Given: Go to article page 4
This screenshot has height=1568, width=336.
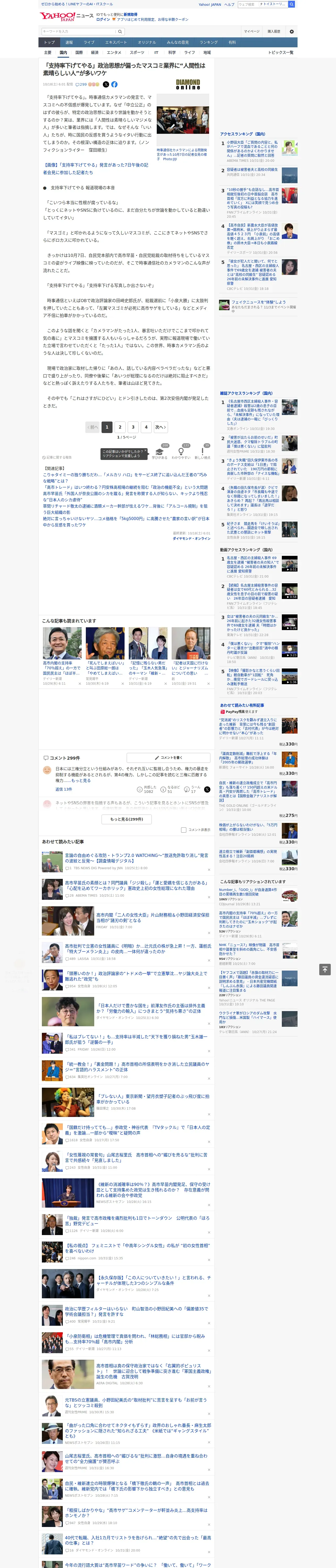Looking at the screenshot, I should click(x=146, y=427).
